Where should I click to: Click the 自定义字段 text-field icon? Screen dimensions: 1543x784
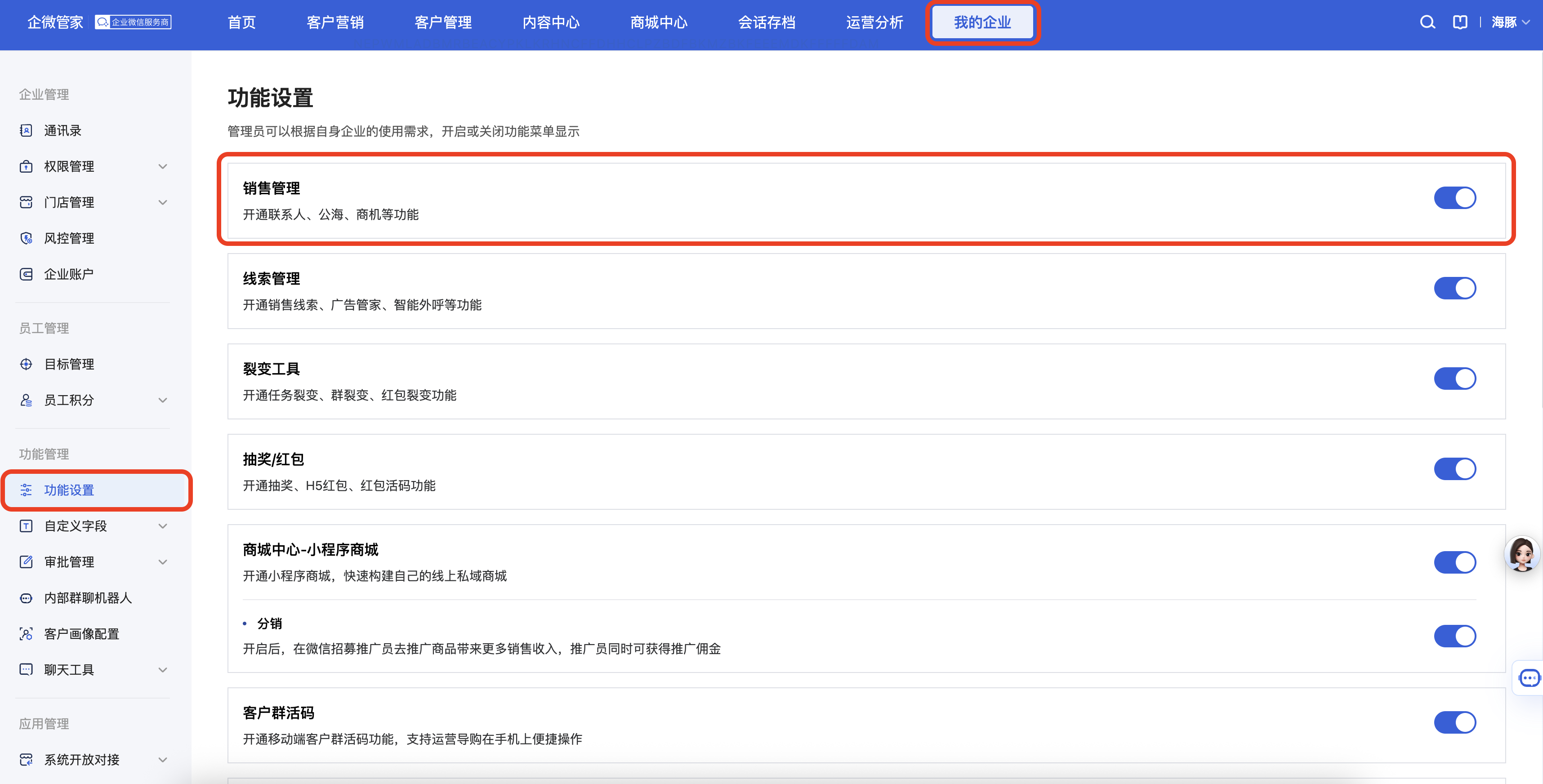tap(26, 526)
